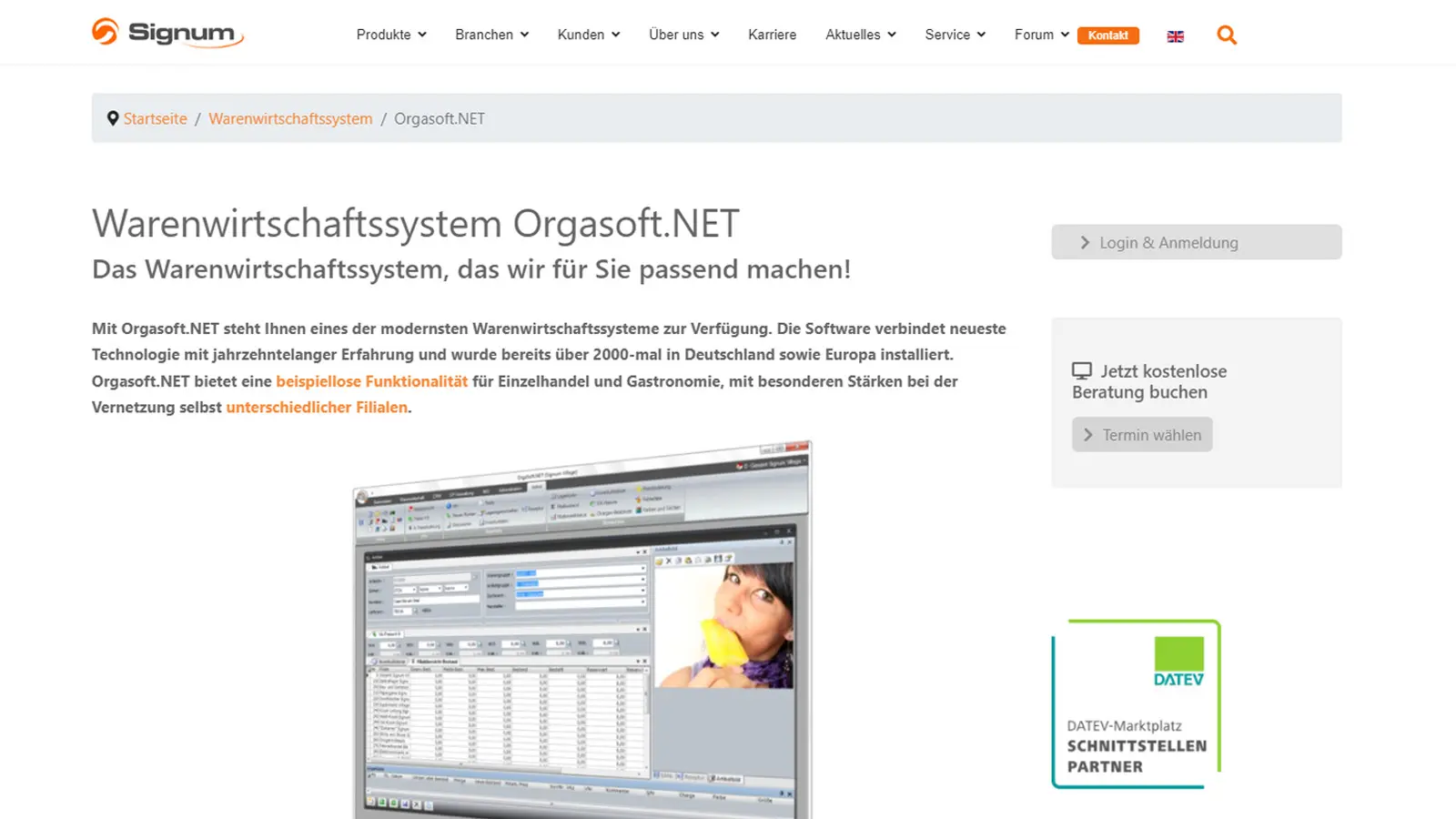
Task: Click the Warenwirtschaftssystem Orgasoft.NET heading
Action: [x=416, y=224]
